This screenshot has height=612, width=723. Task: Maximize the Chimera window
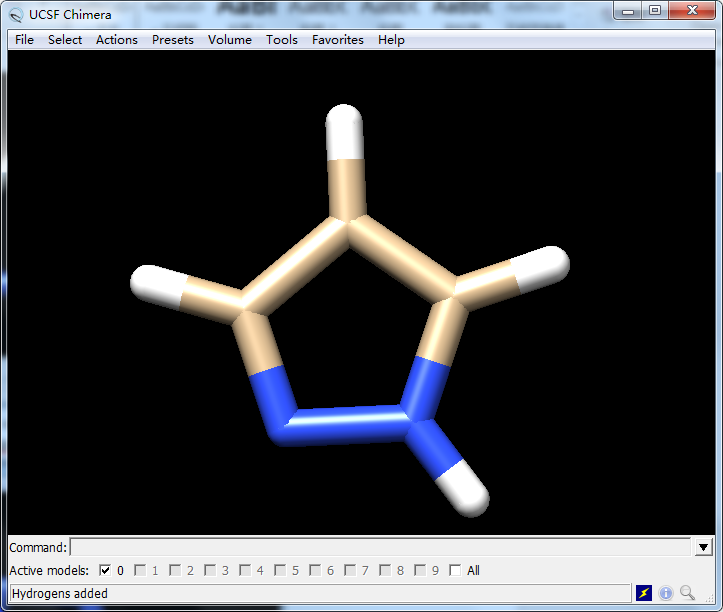pos(655,11)
